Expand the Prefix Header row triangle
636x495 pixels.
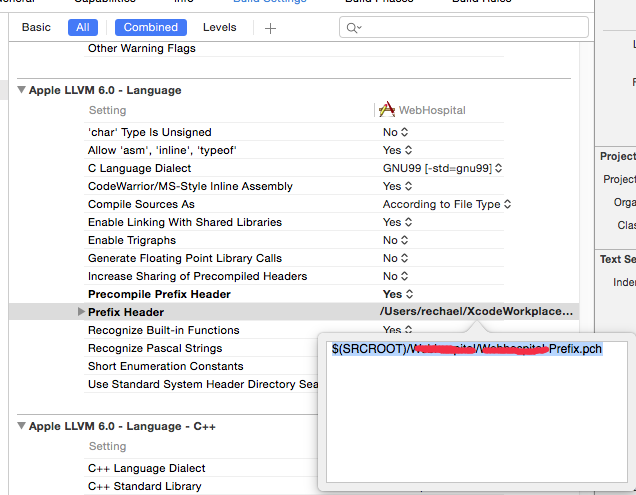[81, 312]
